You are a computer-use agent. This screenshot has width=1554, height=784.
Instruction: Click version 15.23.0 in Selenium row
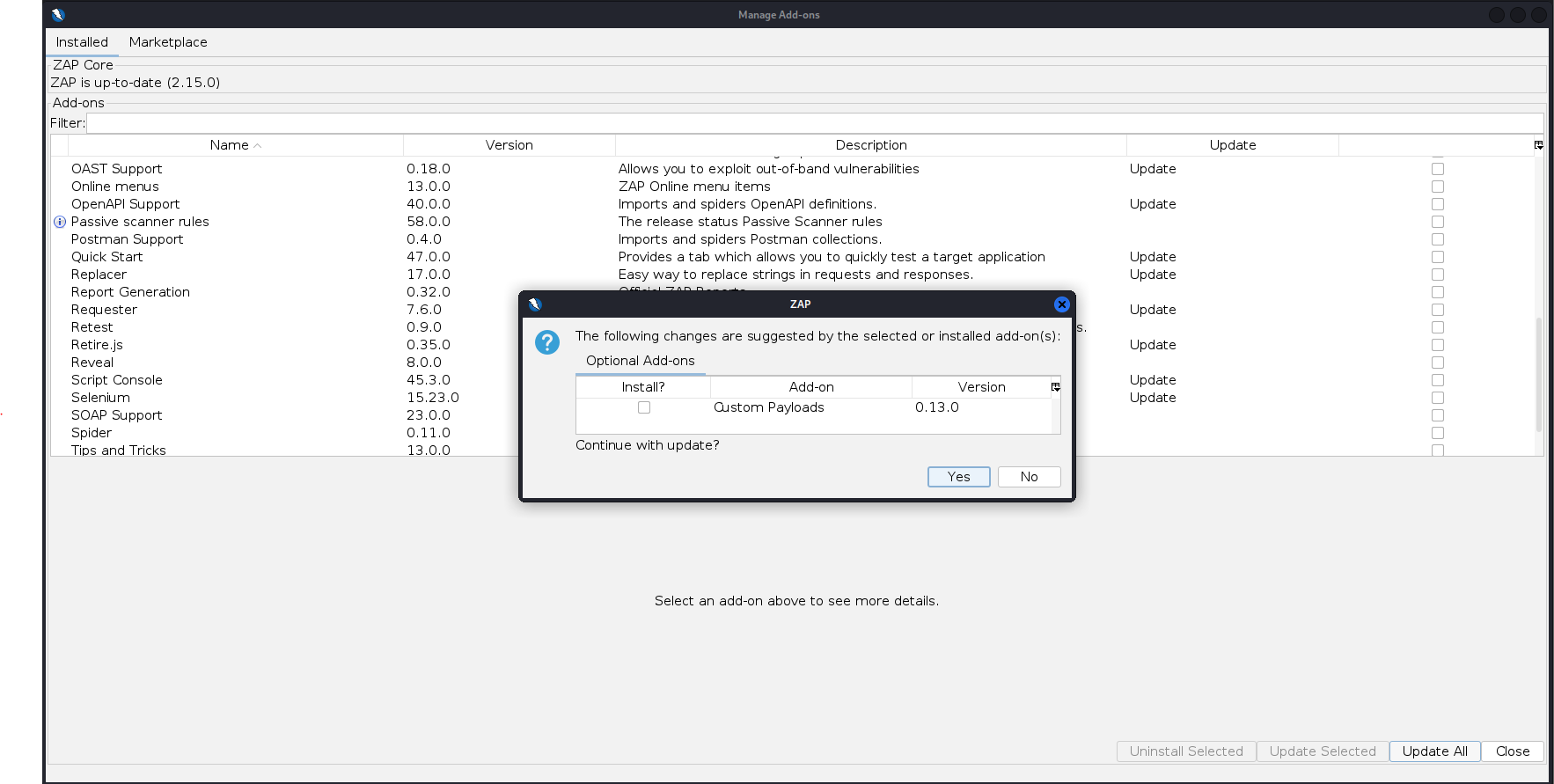point(432,398)
